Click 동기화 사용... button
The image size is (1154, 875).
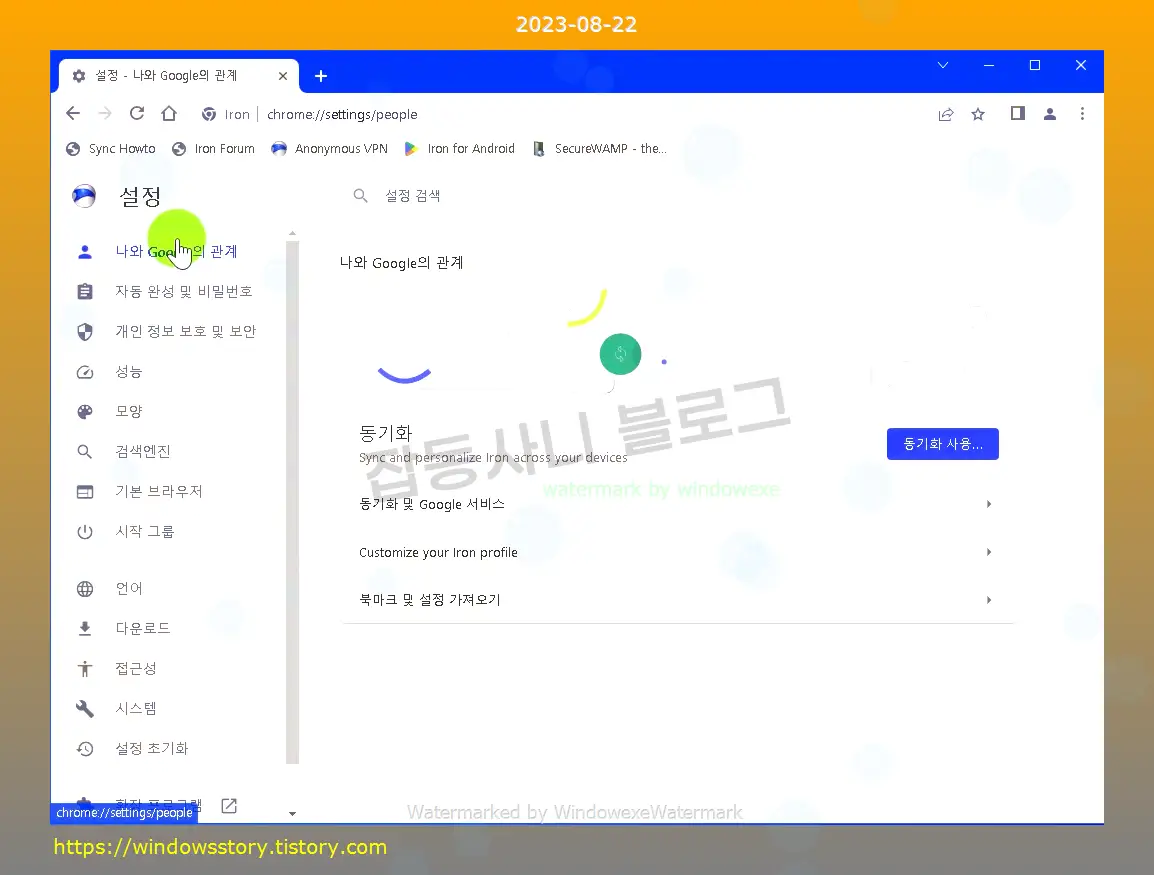(x=942, y=444)
